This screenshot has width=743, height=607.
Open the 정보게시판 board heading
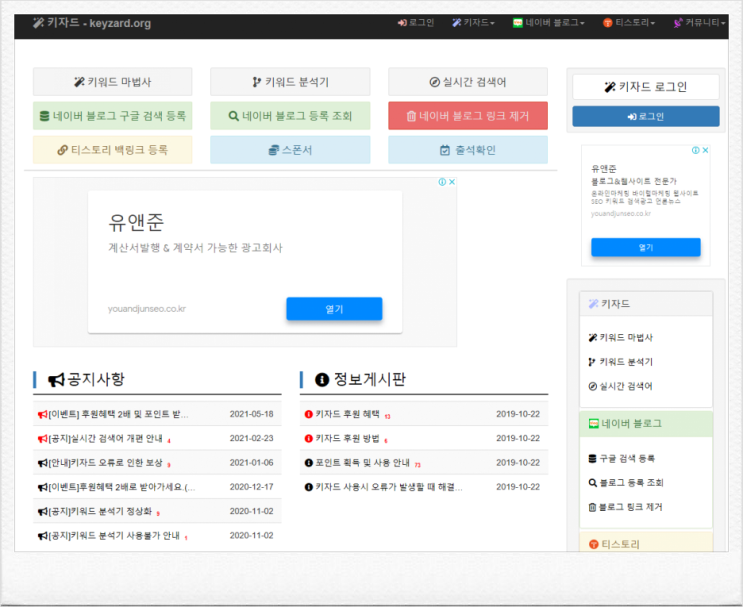tap(361, 380)
